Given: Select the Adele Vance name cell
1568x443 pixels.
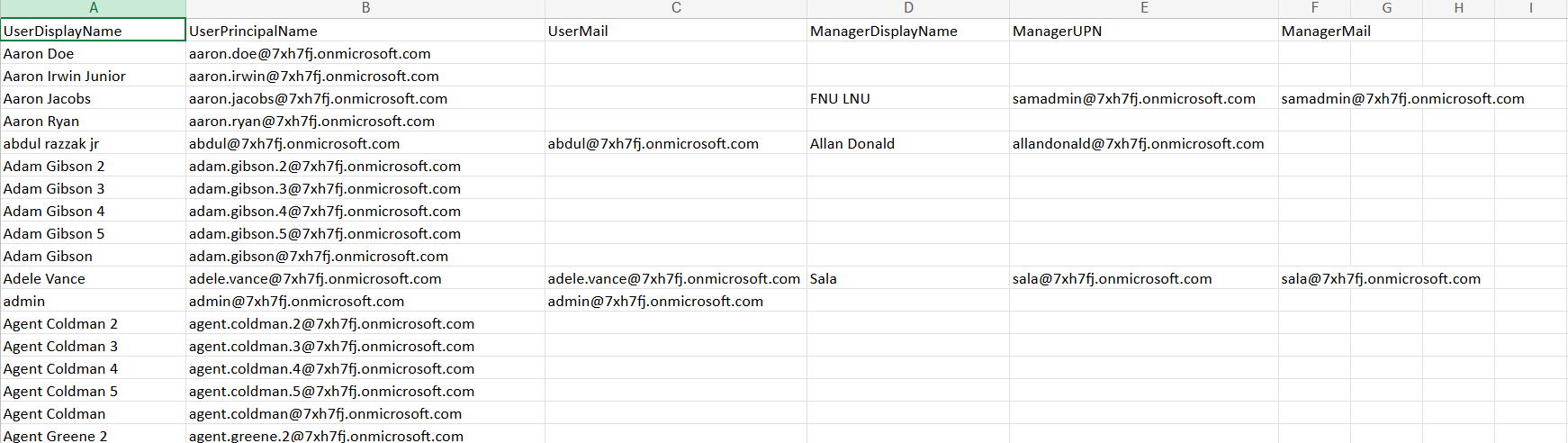Looking at the screenshot, I should tap(93, 279).
